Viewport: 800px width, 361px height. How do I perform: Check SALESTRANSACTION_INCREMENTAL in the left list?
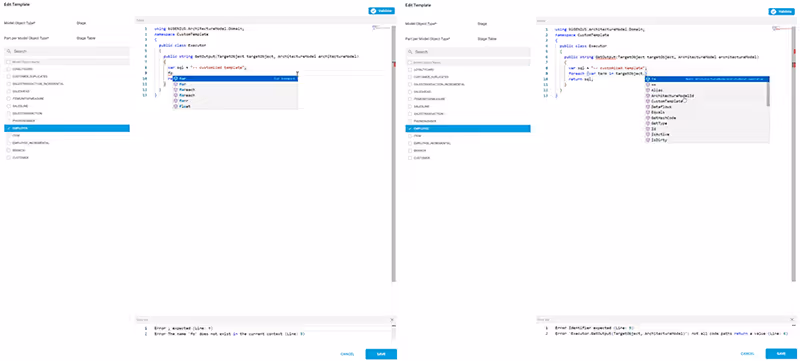click(x=8, y=84)
